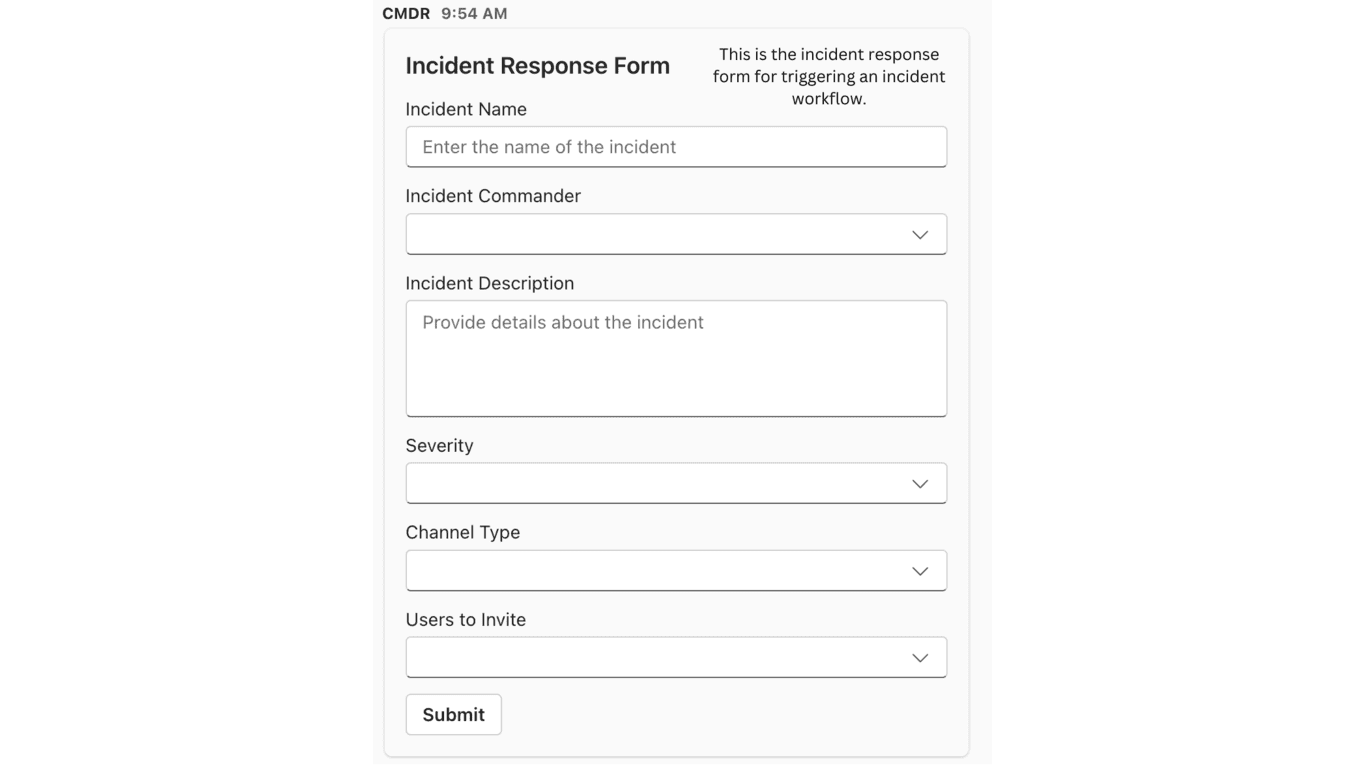Open the Users to Invite dropdown box
The width and height of the screenshot is (1366, 768).
[x=660, y=657]
